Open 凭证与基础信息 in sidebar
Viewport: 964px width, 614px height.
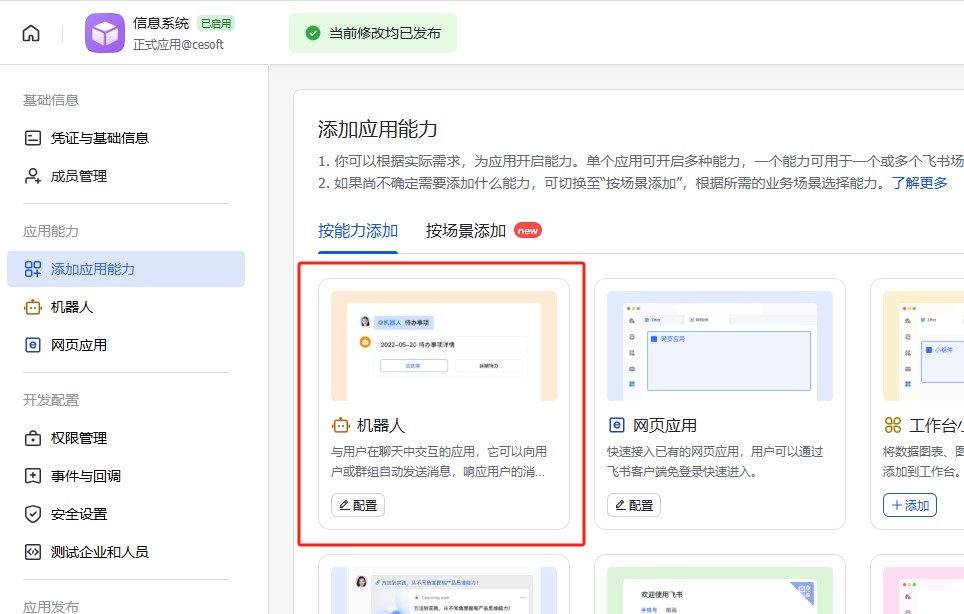(x=100, y=138)
